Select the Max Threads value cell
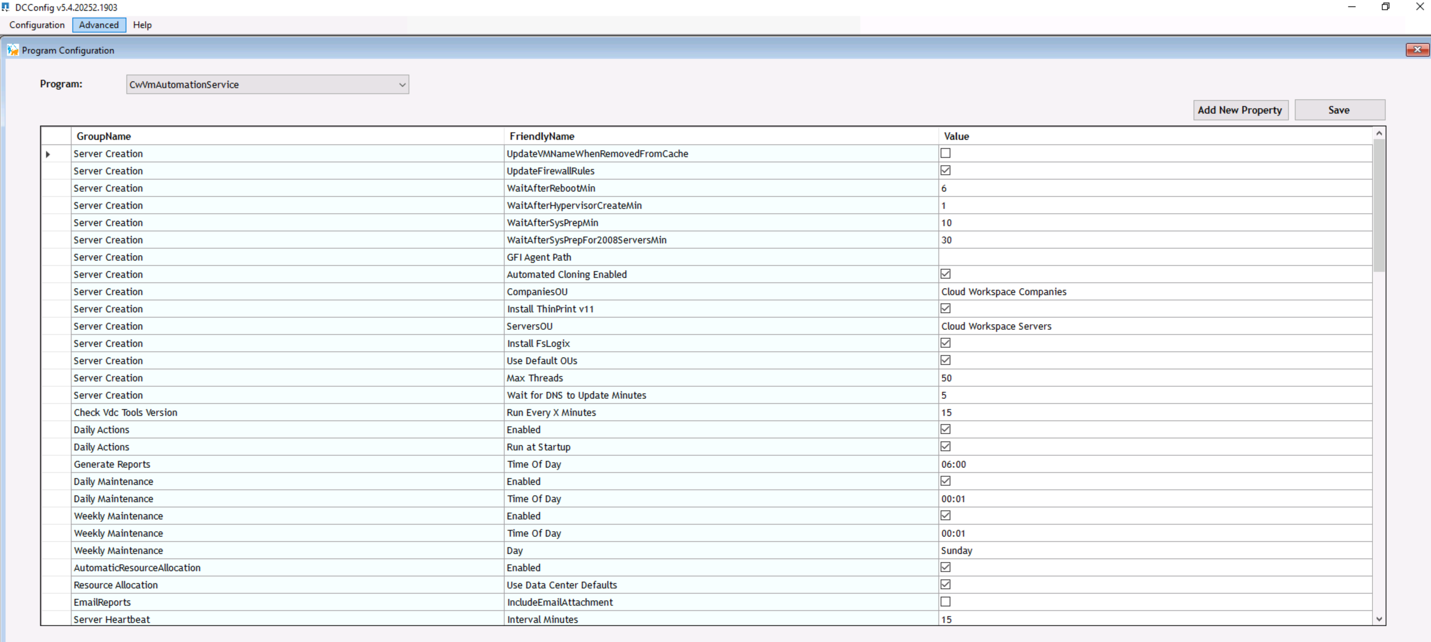The image size is (1431, 642). pyautogui.click(x=1154, y=378)
